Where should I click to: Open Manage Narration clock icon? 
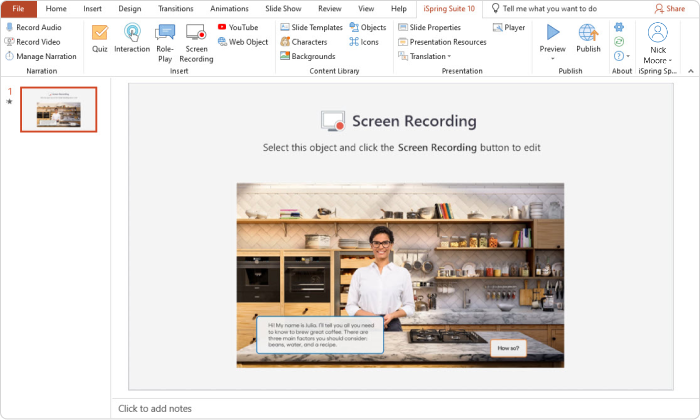(x=9, y=56)
